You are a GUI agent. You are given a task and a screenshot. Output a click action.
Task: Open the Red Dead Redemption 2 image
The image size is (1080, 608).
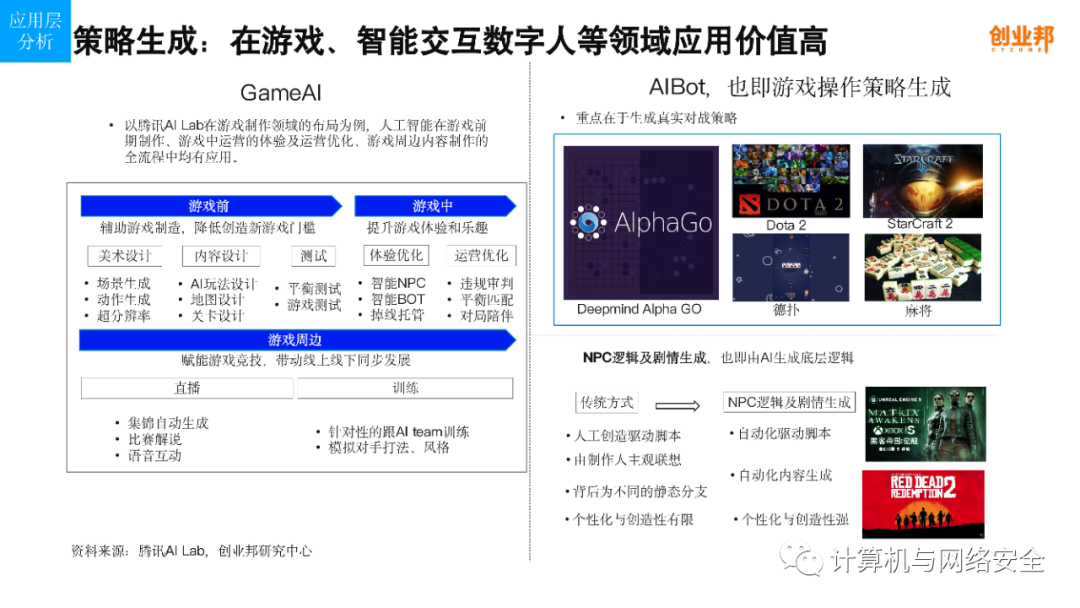[924, 504]
